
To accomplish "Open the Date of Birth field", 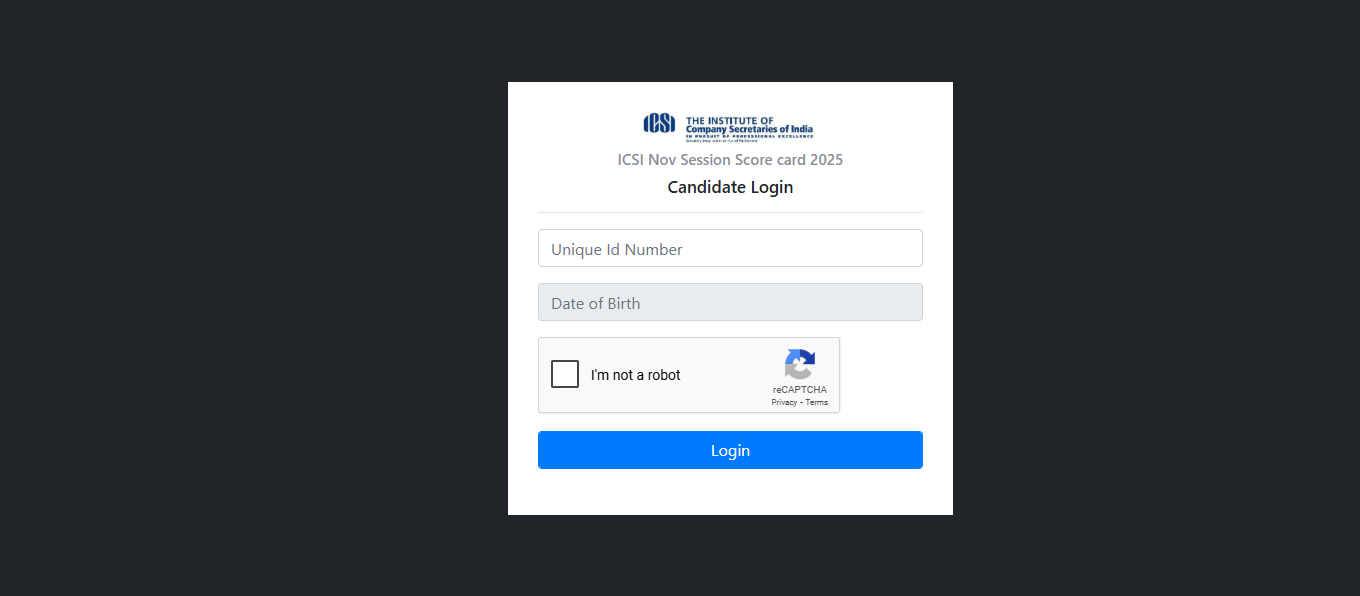I will coord(730,302).
